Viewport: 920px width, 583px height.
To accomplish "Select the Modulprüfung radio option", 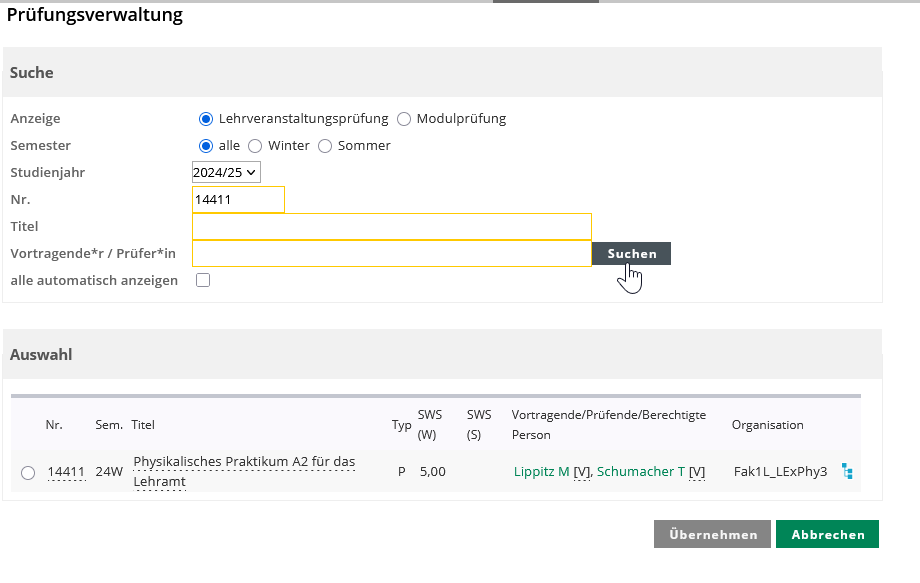I will 404,119.
